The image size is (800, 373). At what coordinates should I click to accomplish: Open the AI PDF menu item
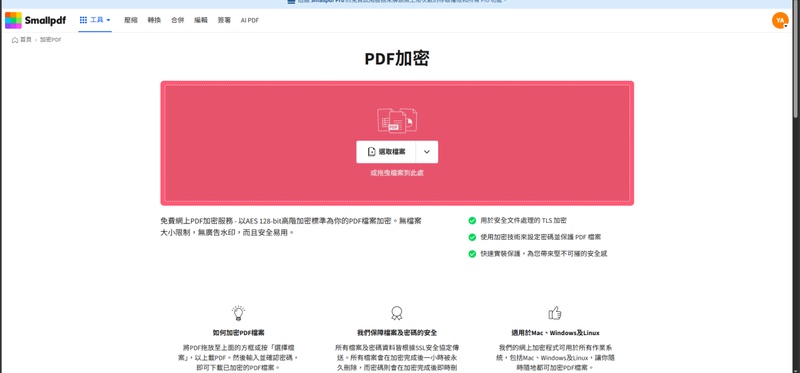pyautogui.click(x=249, y=20)
